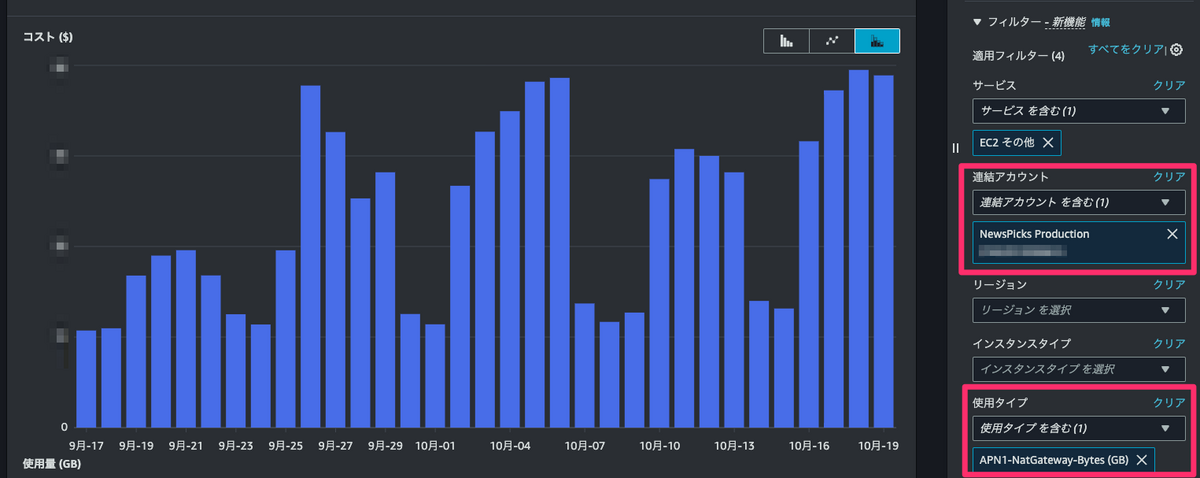Click the コスト ($) chart title
Image resolution: width=1200 pixels, height=478 pixels.
(48, 37)
